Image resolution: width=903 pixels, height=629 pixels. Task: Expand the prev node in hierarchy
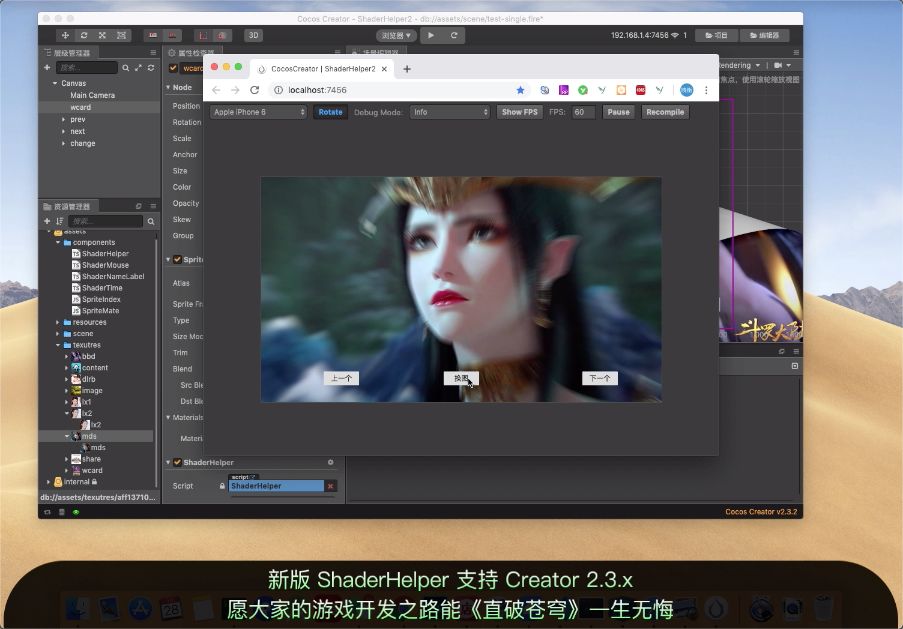pyautogui.click(x=63, y=119)
